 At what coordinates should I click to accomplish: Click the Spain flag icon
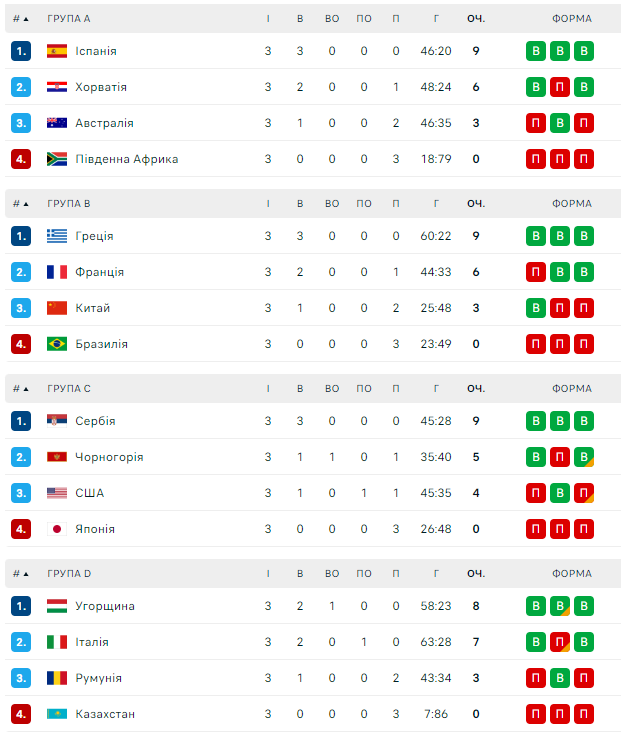pyautogui.click(x=57, y=51)
